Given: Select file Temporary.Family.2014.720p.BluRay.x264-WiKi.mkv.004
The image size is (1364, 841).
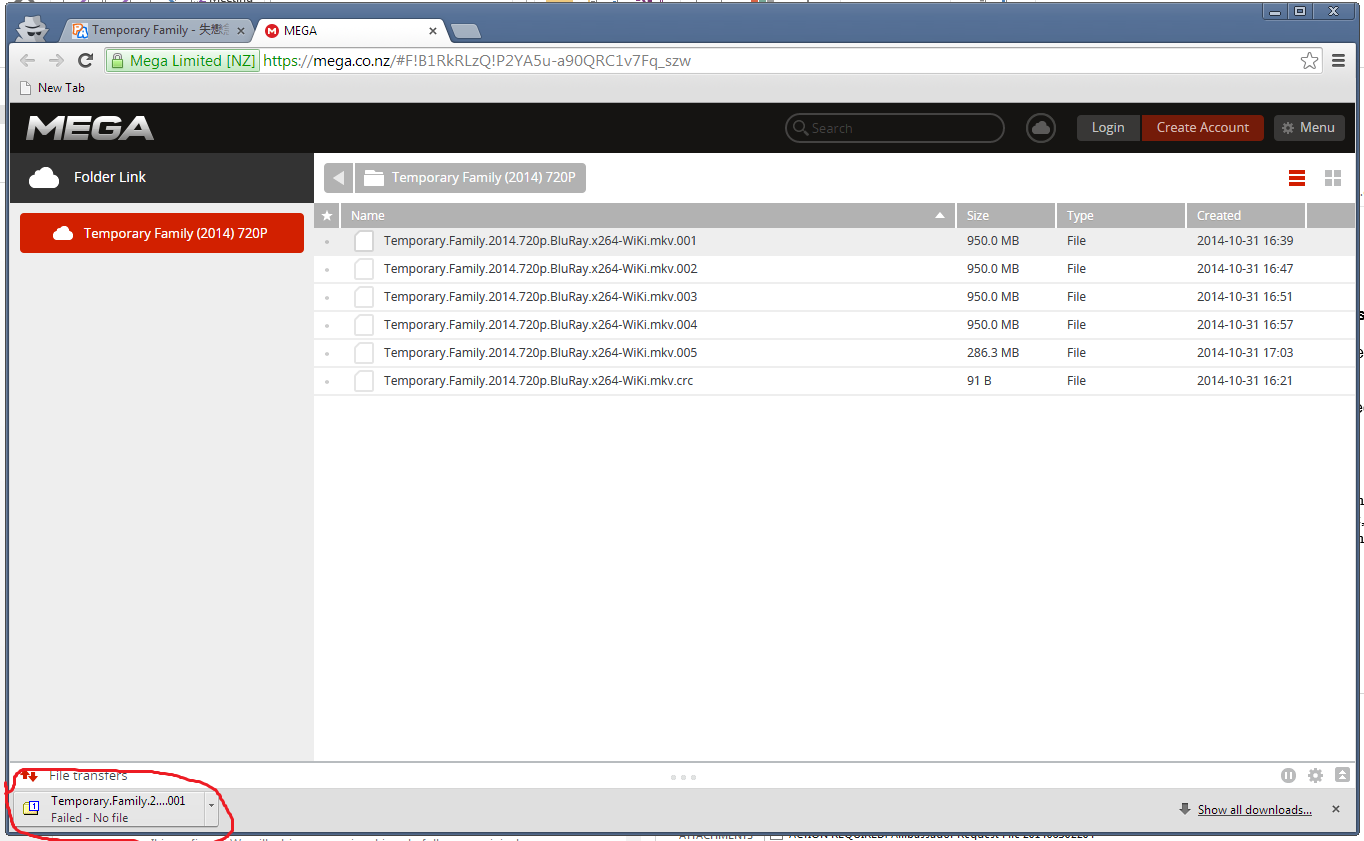Looking at the screenshot, I should pos(540,325).
